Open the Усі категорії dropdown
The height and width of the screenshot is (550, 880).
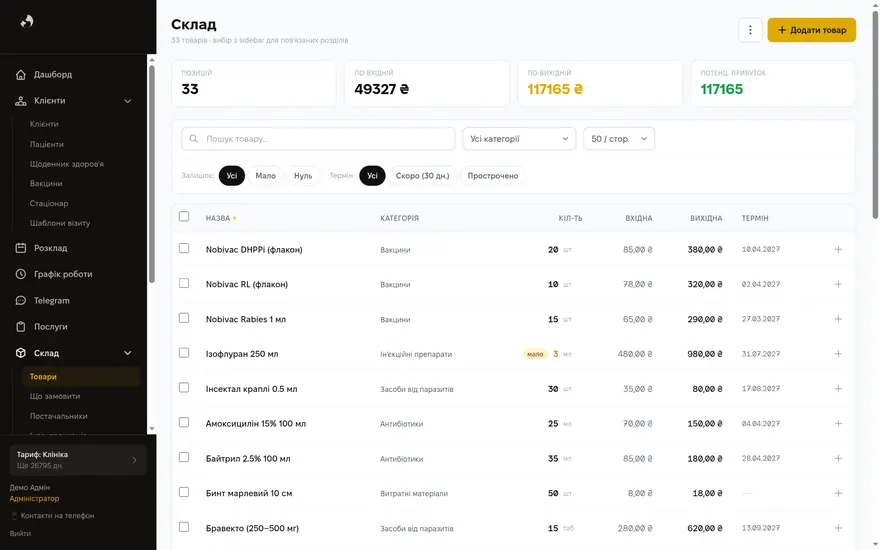[519, 139]
